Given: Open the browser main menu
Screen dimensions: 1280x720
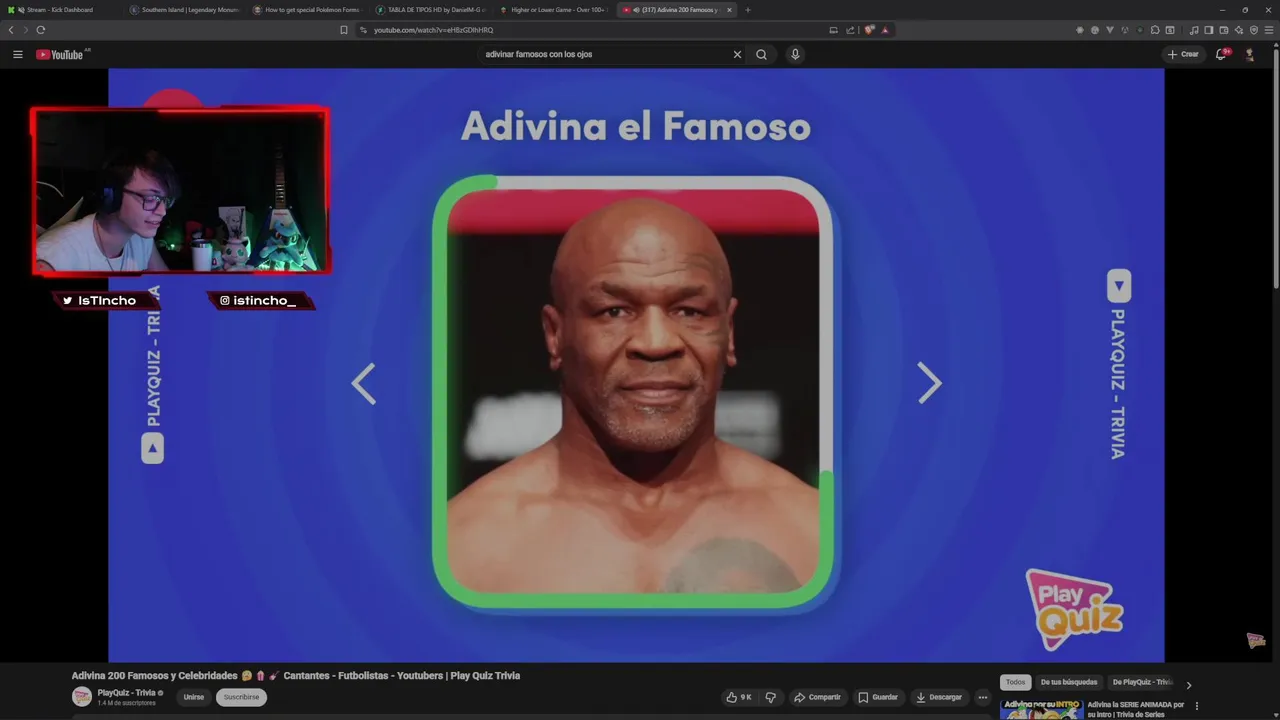Looking at the screenshot, I should point(1269,30).
